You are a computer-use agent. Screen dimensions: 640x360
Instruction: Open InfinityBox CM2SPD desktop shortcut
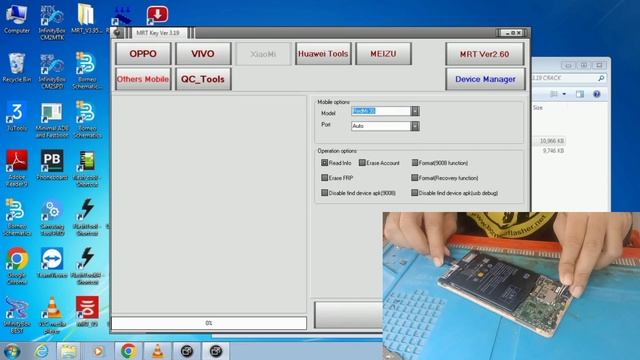point(52,71)
